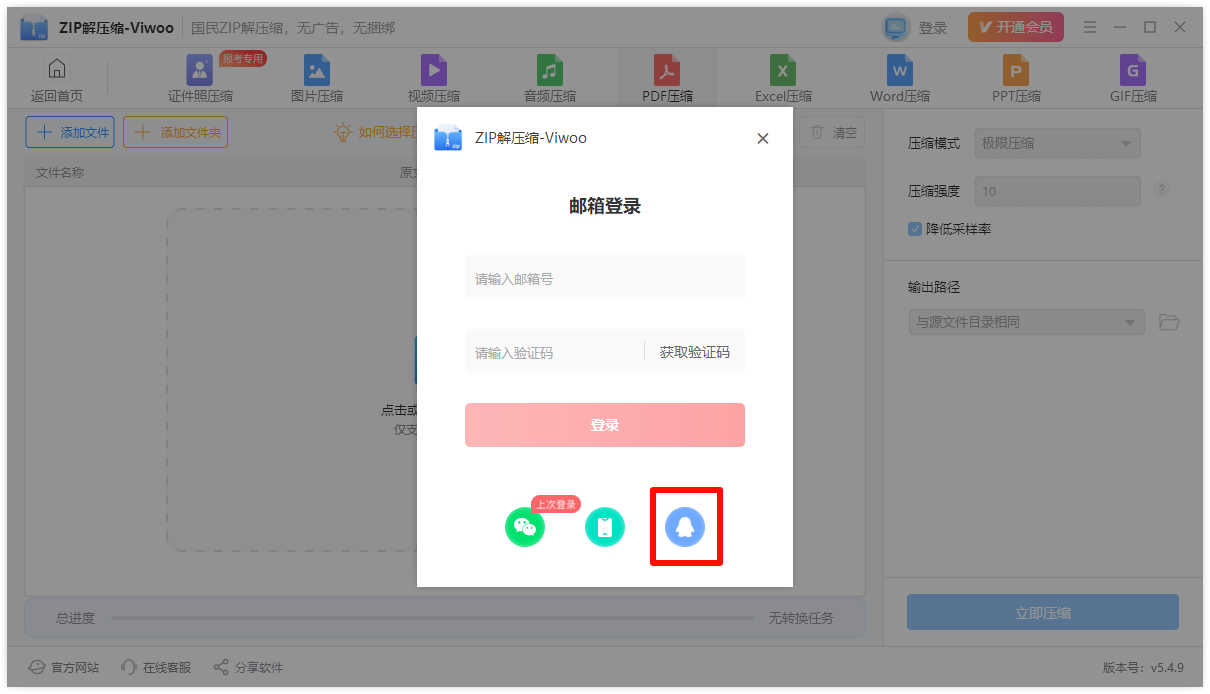Screen dimensions: 1210x694
Task: Click 分享软件 link
Action: 248,667
